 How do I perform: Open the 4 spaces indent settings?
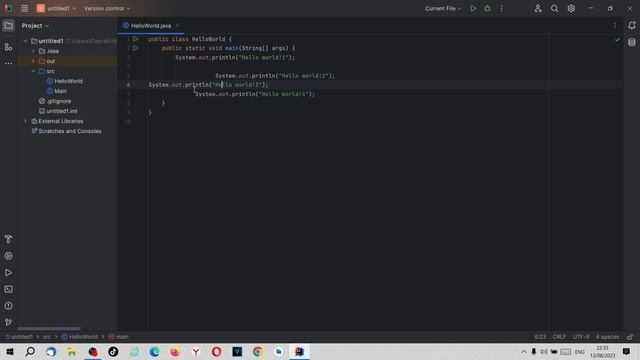[x=607, y=337]
